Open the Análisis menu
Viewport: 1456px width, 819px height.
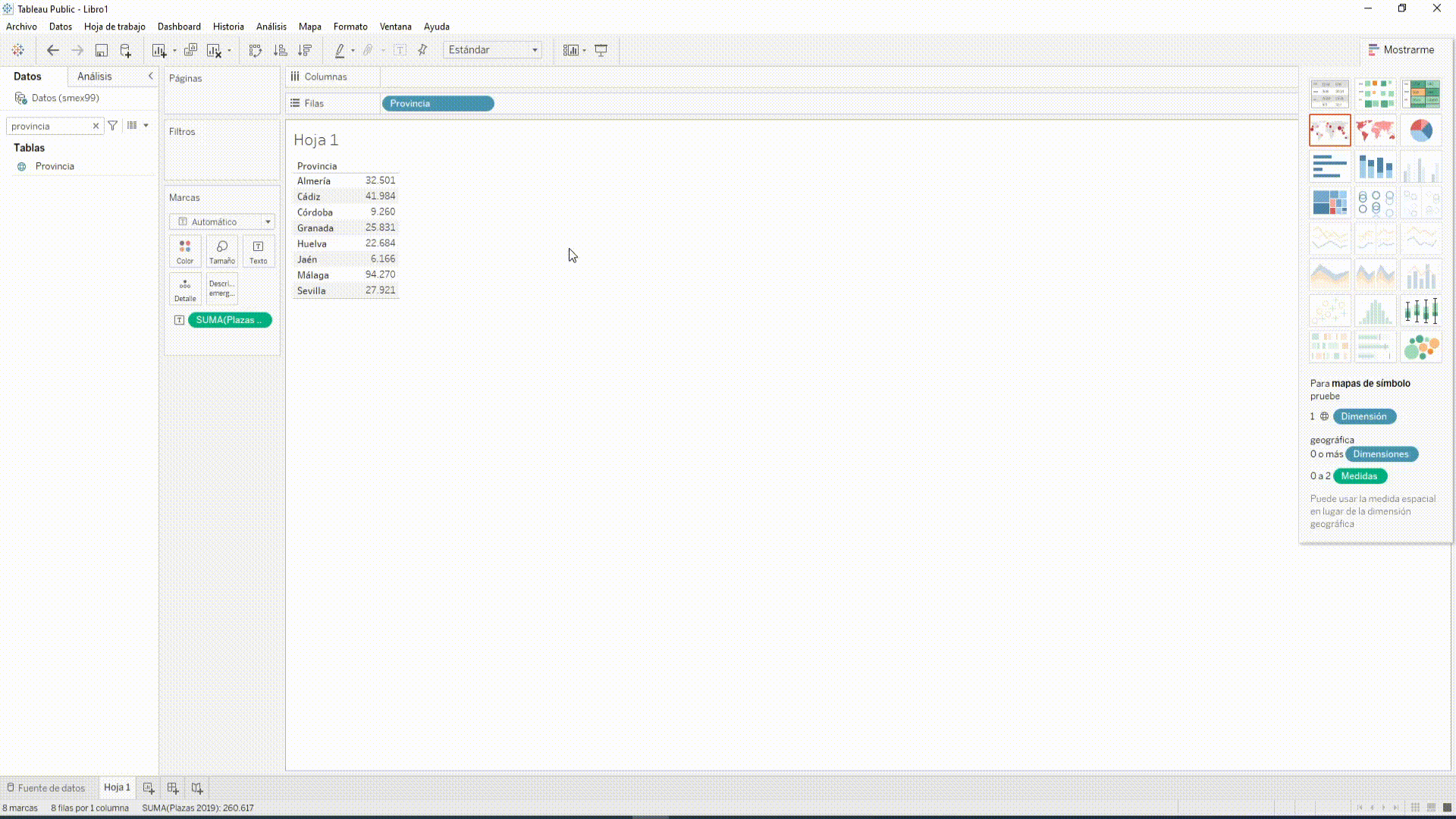(271, 27)
